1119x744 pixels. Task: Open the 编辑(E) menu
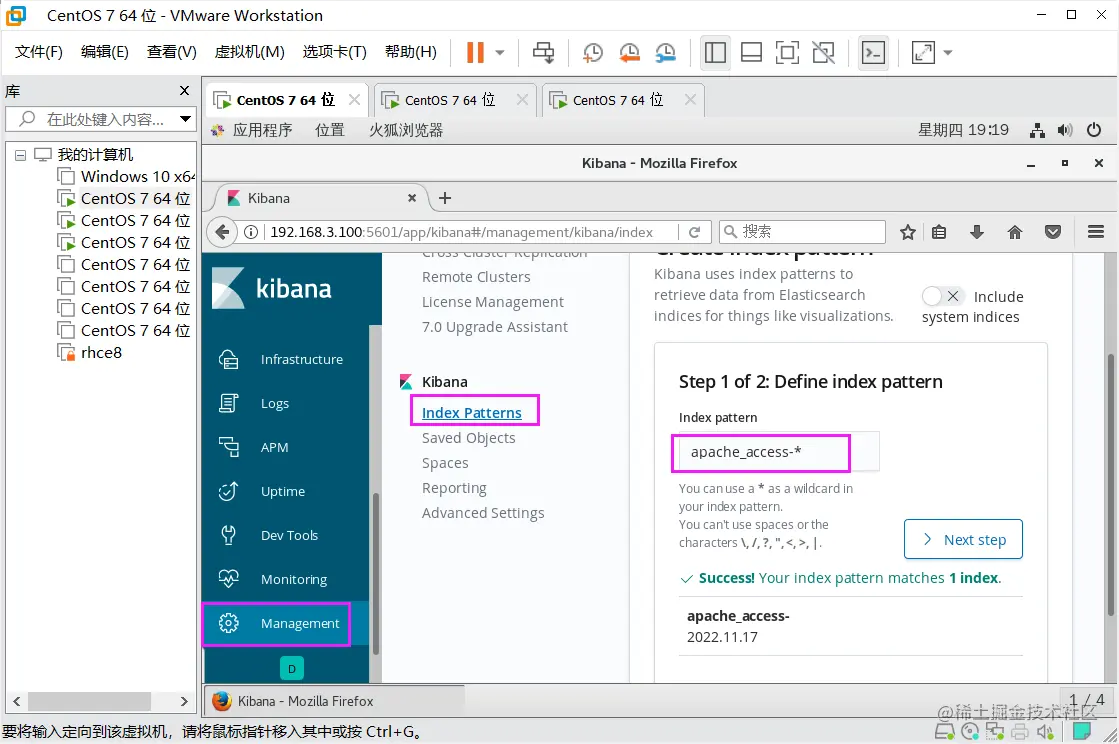tap(104, 52)
